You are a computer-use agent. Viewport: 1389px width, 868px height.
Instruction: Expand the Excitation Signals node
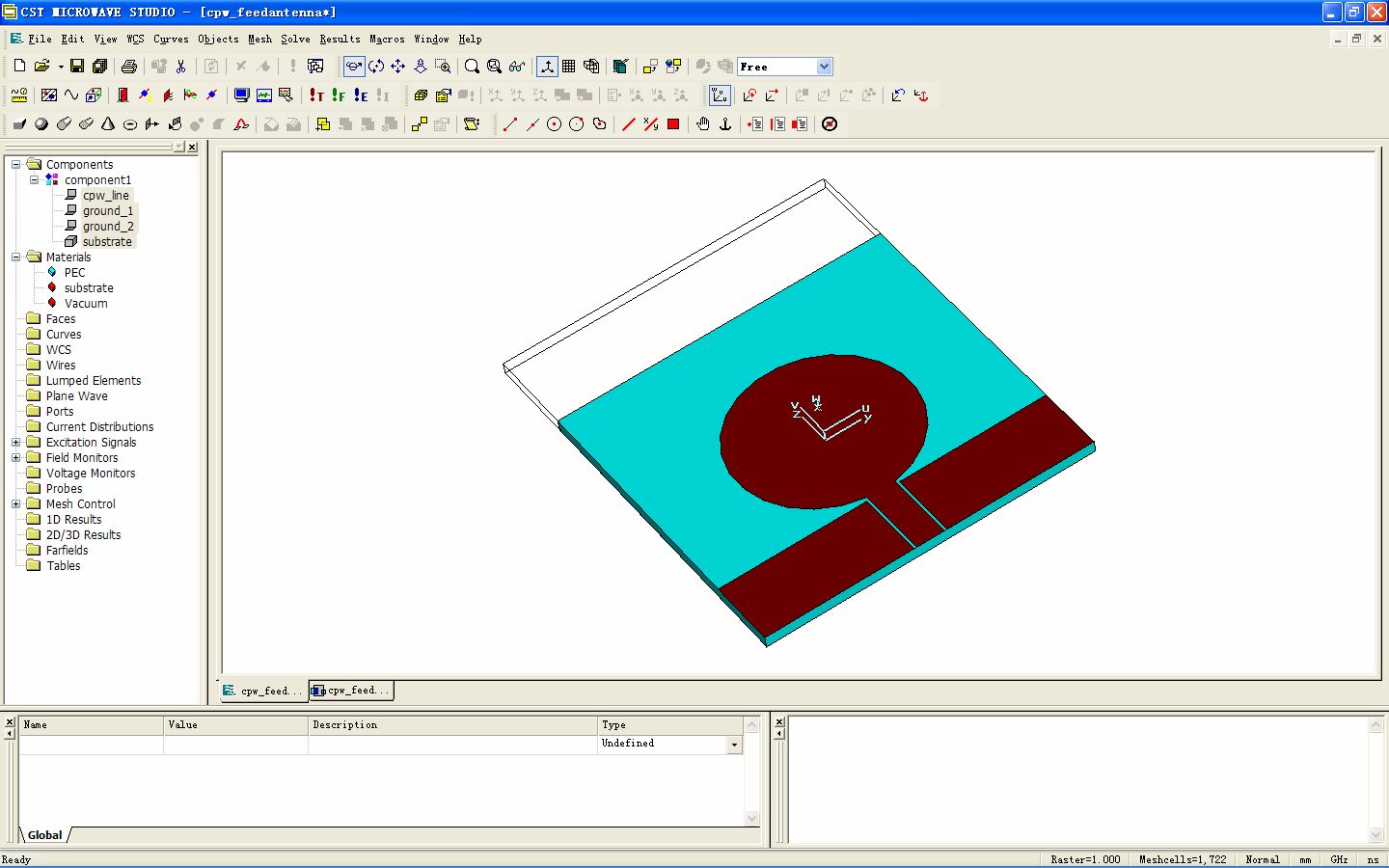point(15,443)
